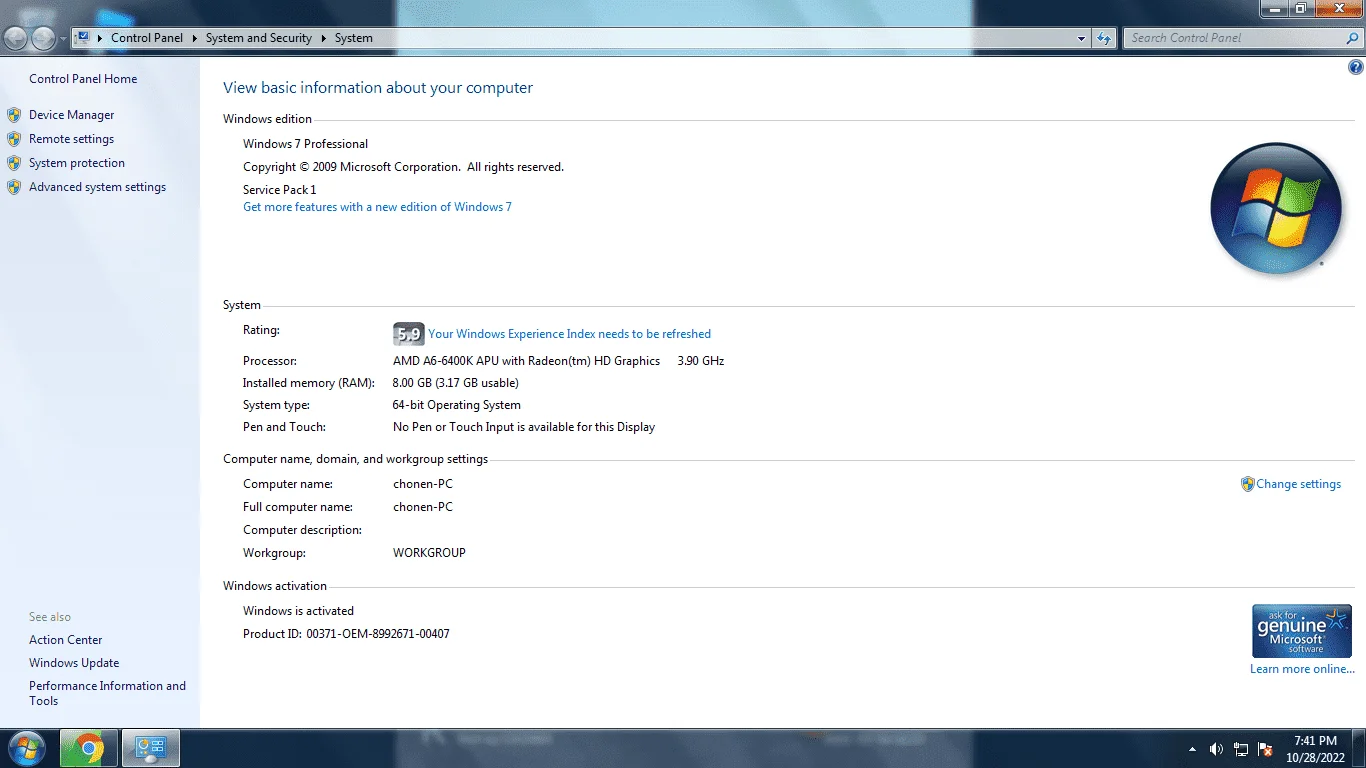Open the Start menu orb
Screen dimensions: 1366x768
(25, 749)
